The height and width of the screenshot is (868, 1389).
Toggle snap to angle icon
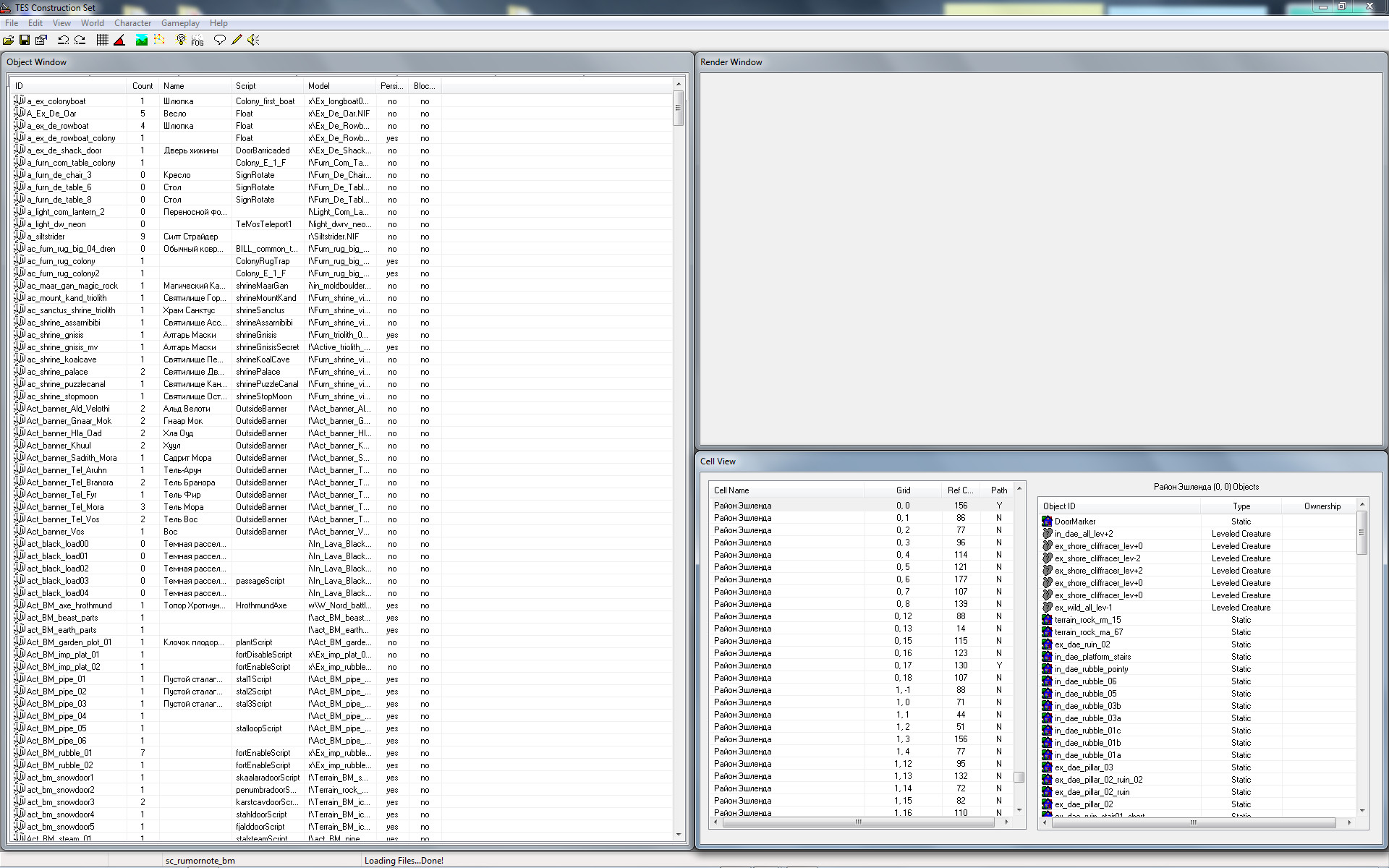point(119,41)
